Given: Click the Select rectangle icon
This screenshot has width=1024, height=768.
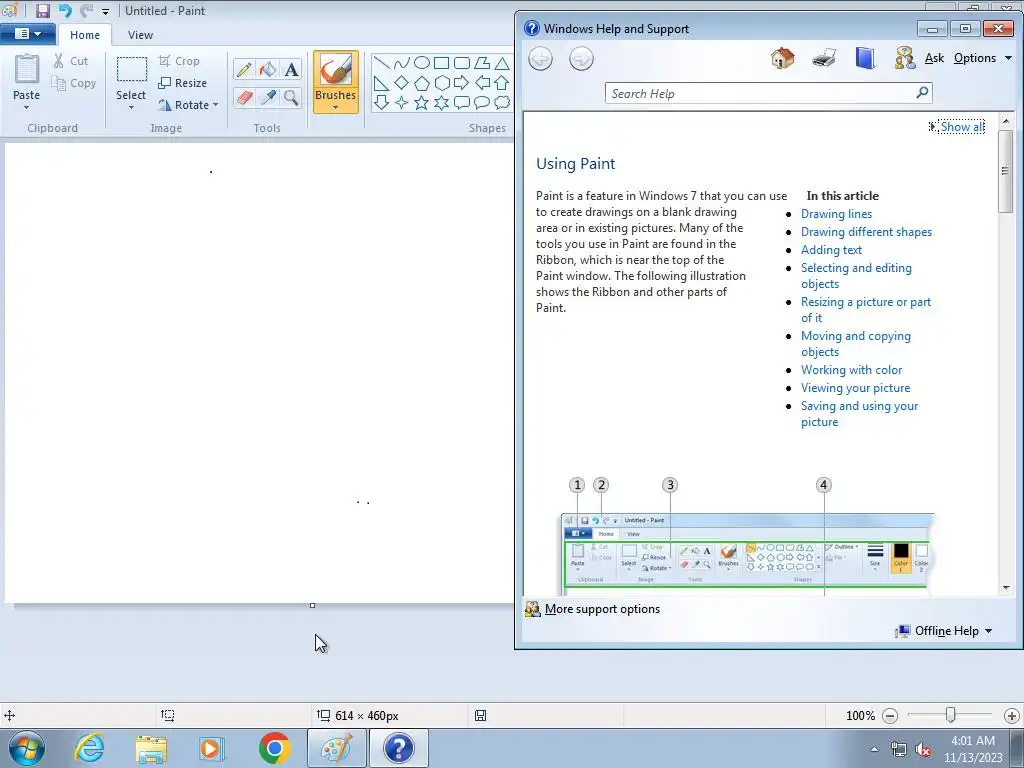Looking at the screenshot, I should click(x=131, y=70).
